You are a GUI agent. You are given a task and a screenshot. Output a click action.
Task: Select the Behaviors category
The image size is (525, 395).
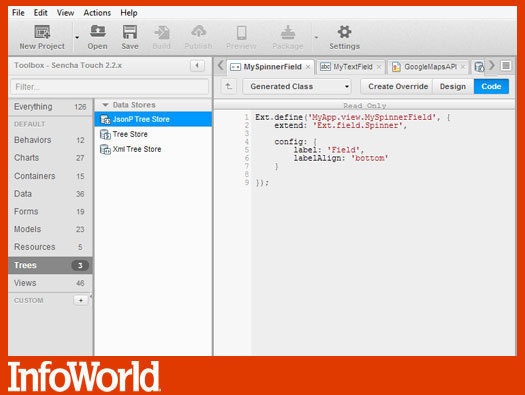[50, 140]
